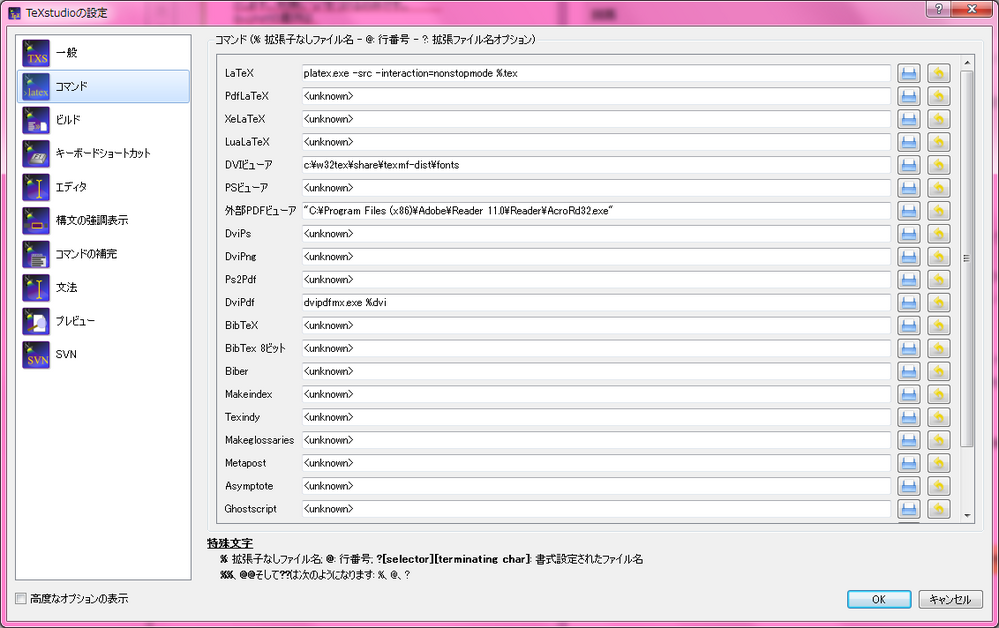Viewport: 999px width, 628px height.
Task: Browse for the DviPng executable
Action: pyautogui.click(x=909, y=257)
